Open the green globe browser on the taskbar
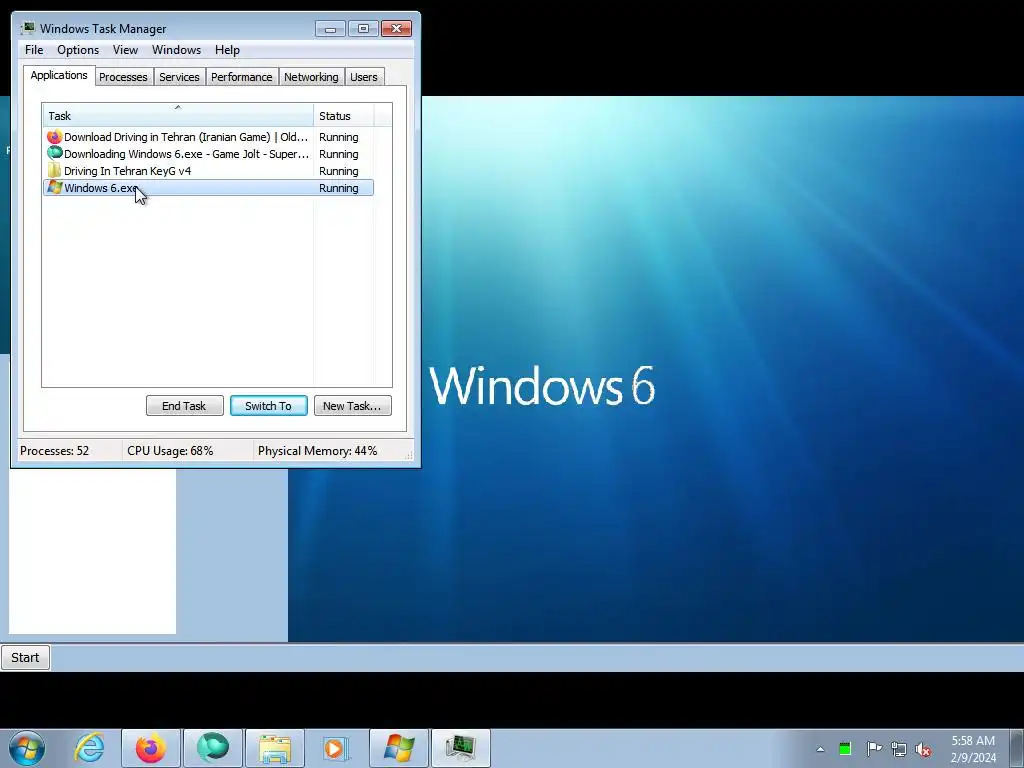The height and width of the screenshot is (768, 1024). 213,748
